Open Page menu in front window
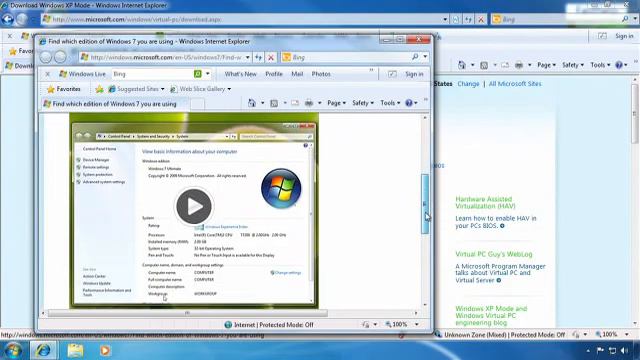This screenshot has width=640, height=360. [336, 103]
